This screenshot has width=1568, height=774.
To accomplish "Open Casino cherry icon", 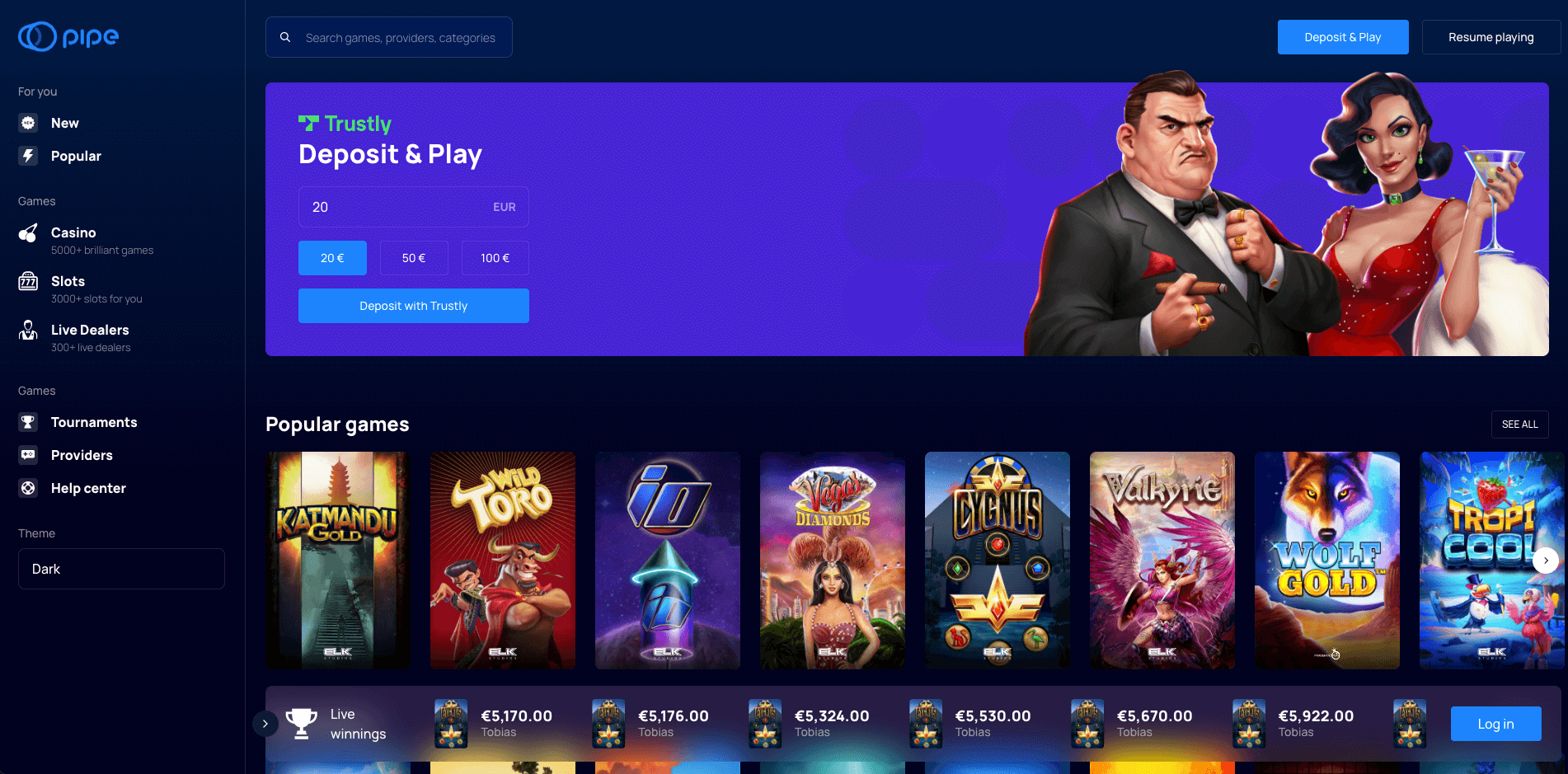I will 28,233.
